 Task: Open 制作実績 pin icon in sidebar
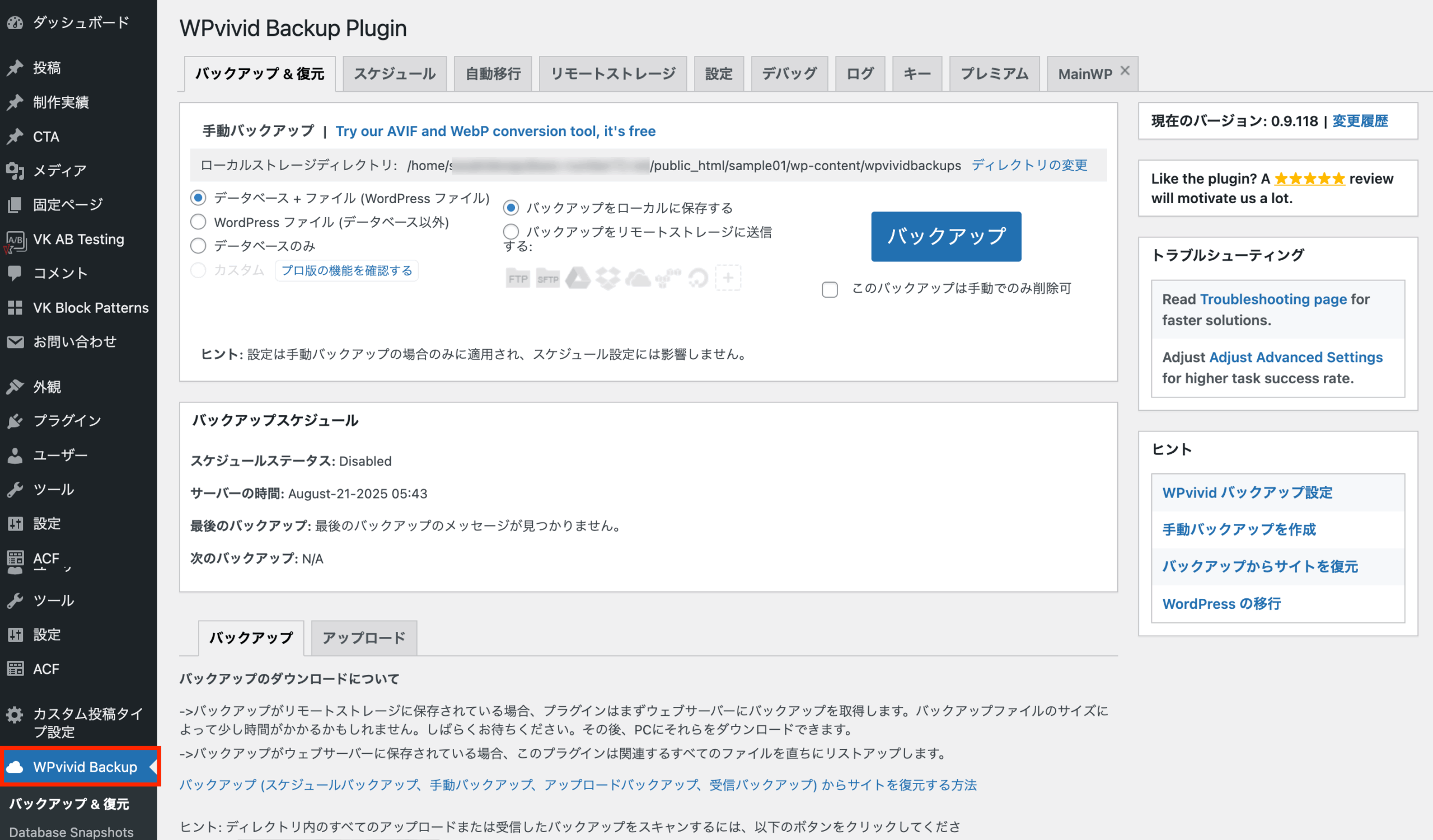(x=15, y=102)
